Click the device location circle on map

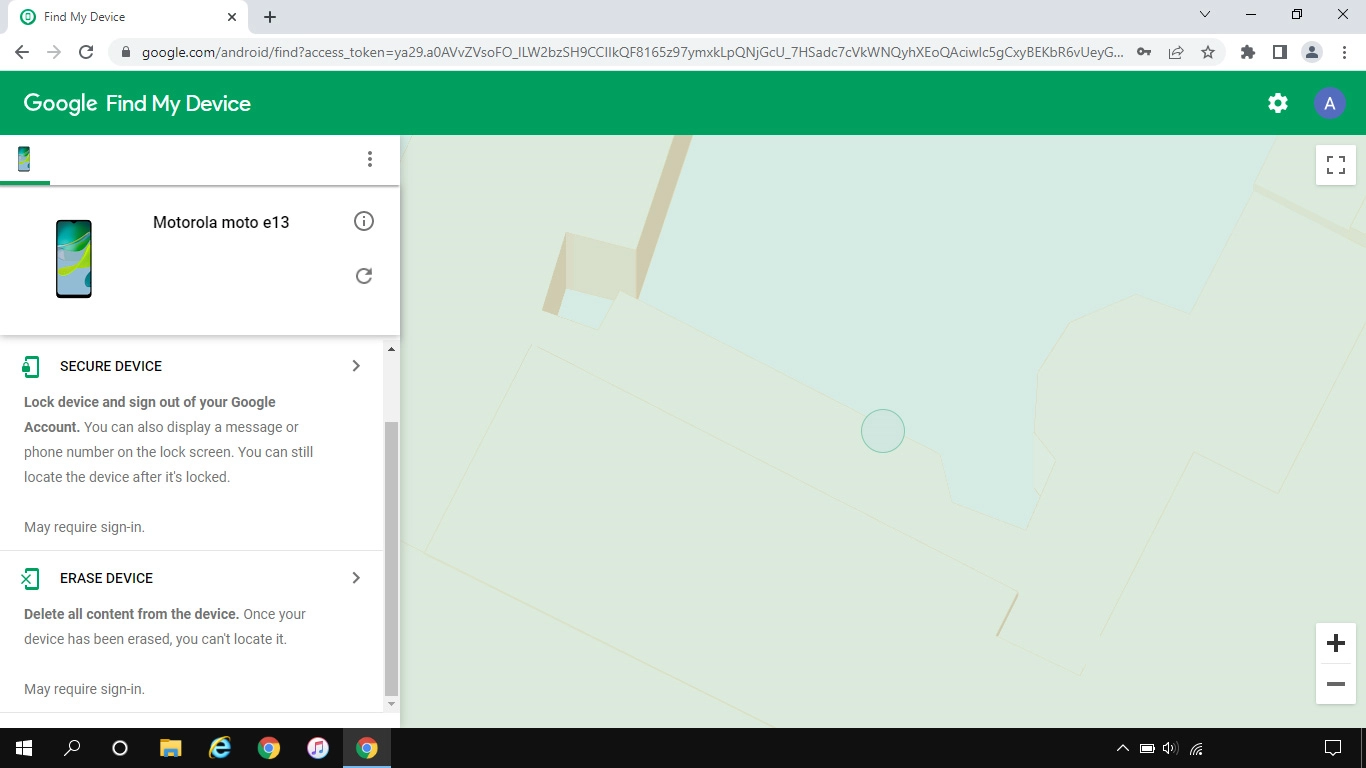point(883,430)
